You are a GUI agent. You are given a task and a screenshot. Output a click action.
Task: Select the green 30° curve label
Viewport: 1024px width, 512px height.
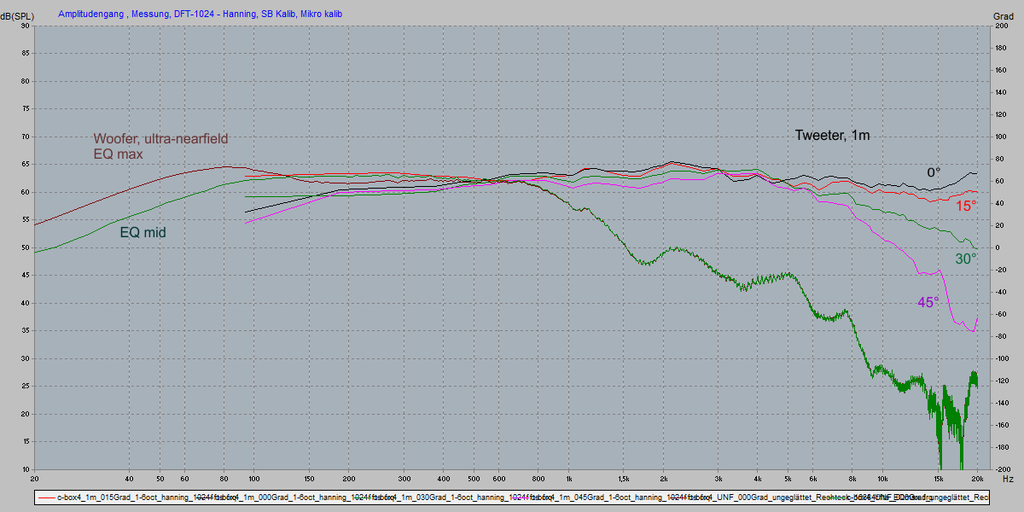(x=965, y=258)
